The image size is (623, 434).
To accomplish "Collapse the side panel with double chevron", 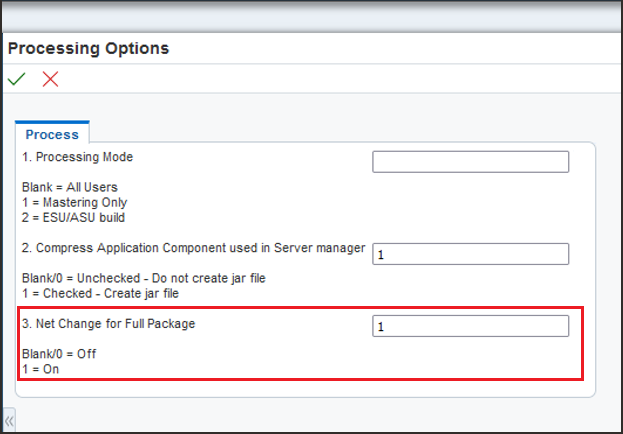I will coord(9,421).
